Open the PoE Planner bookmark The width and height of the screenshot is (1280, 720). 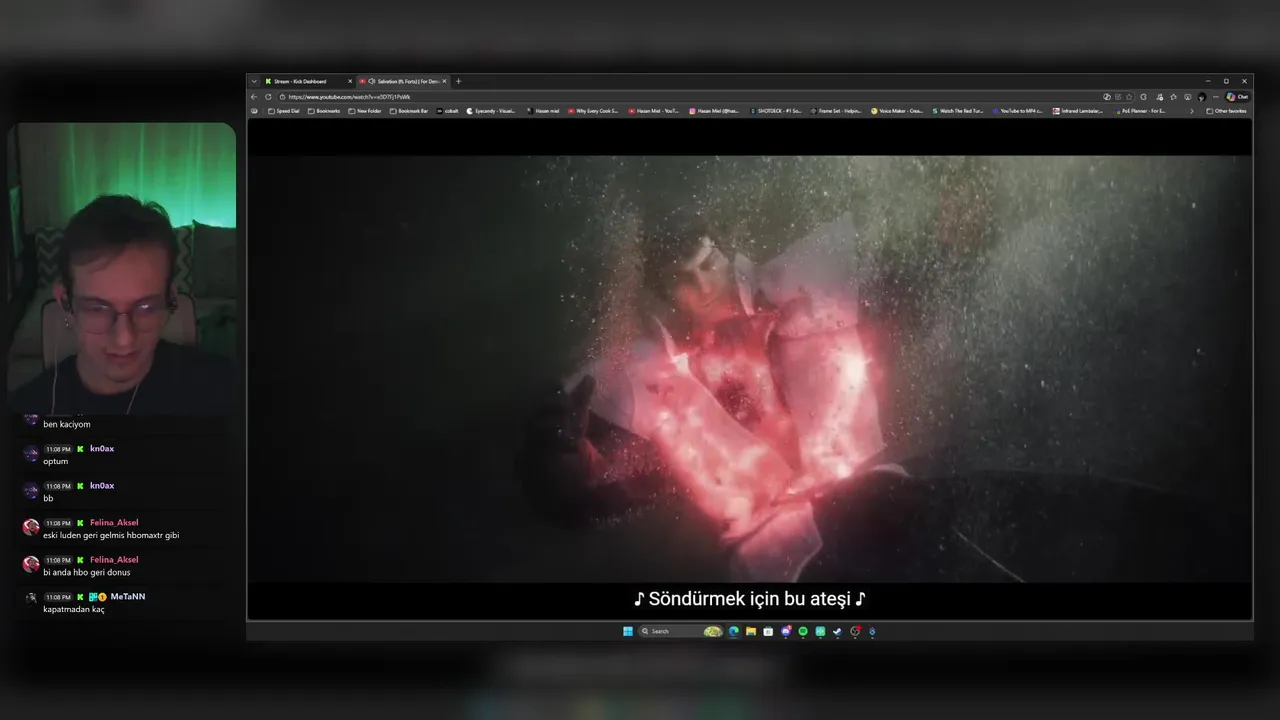tap(1140, 111)
